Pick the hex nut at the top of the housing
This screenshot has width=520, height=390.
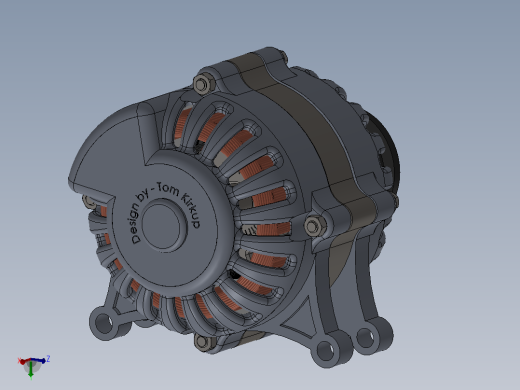201,84
